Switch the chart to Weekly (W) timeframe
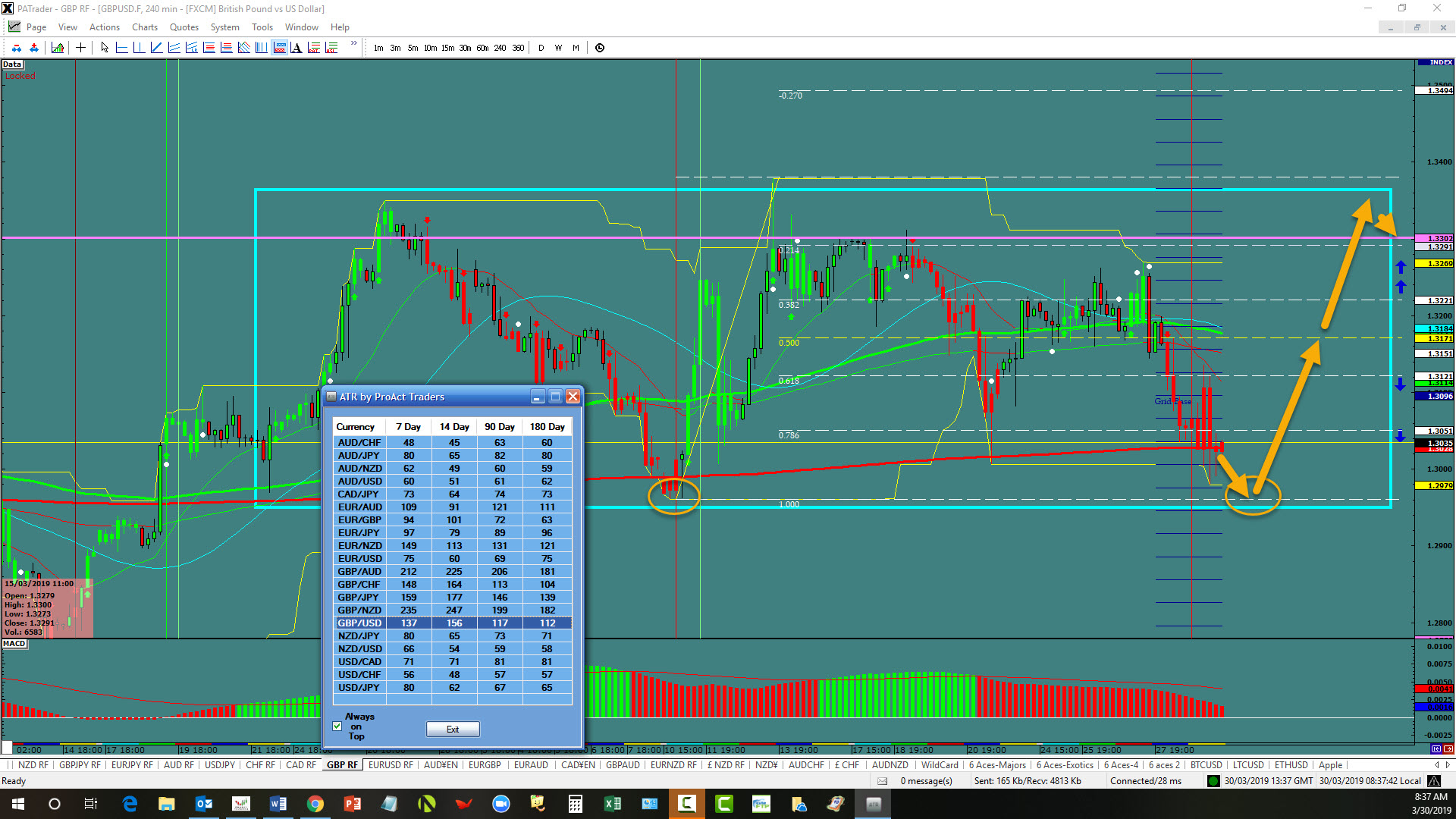Viewport: 1456px width, 819px height. click(x=558, y=48)
